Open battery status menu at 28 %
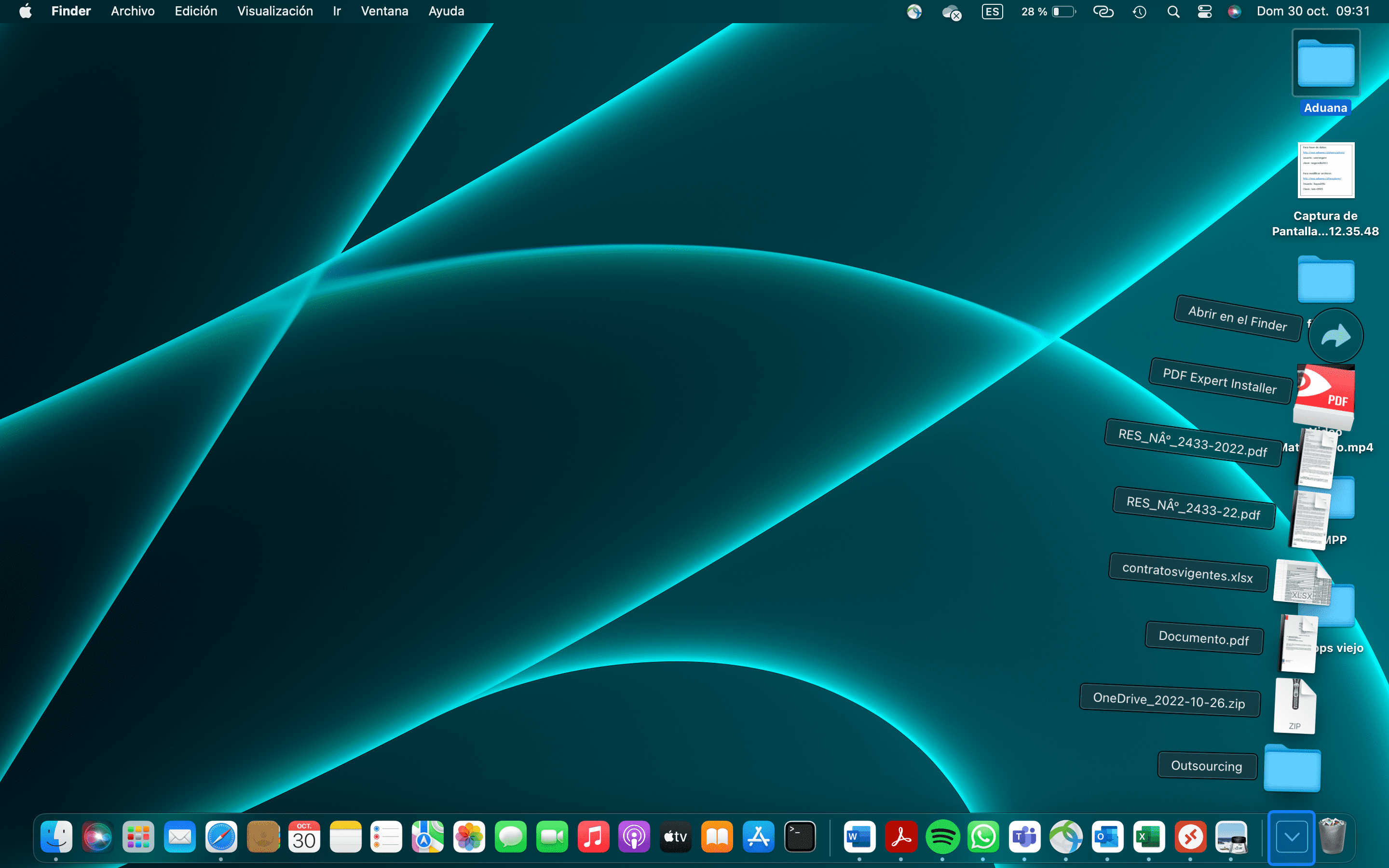Image resolution: width=1389 pixels, height=868 pixels. click(x=1048, y=12)
